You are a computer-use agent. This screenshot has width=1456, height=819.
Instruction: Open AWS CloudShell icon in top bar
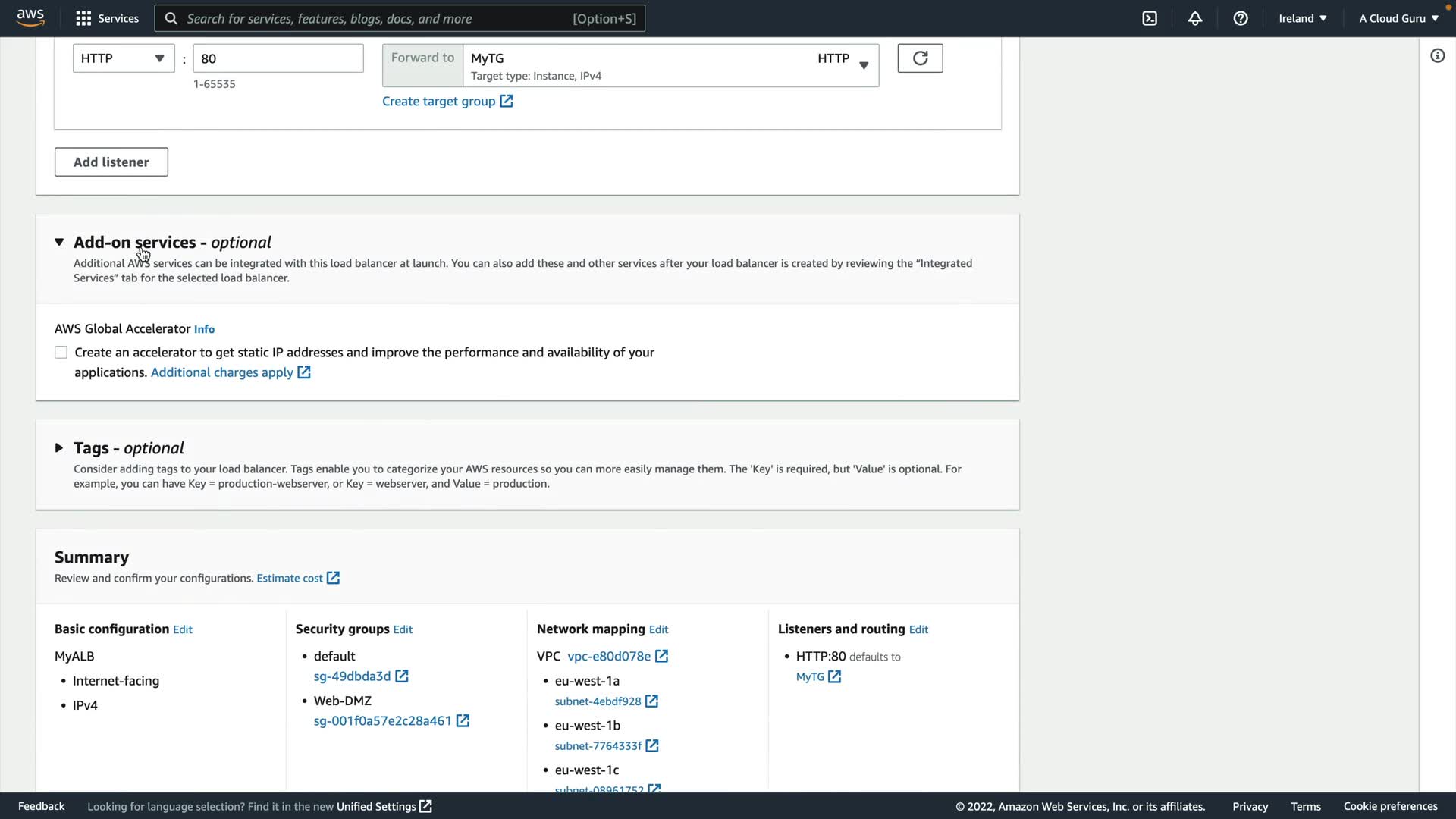click(1150, 18)
